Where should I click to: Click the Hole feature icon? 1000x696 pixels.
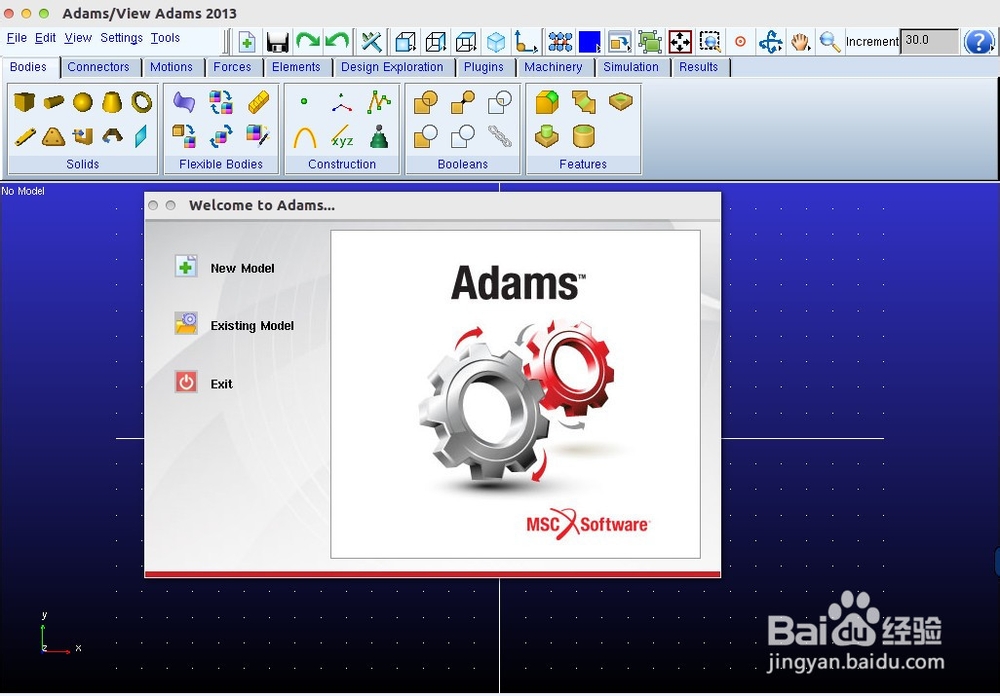(621, 101)
